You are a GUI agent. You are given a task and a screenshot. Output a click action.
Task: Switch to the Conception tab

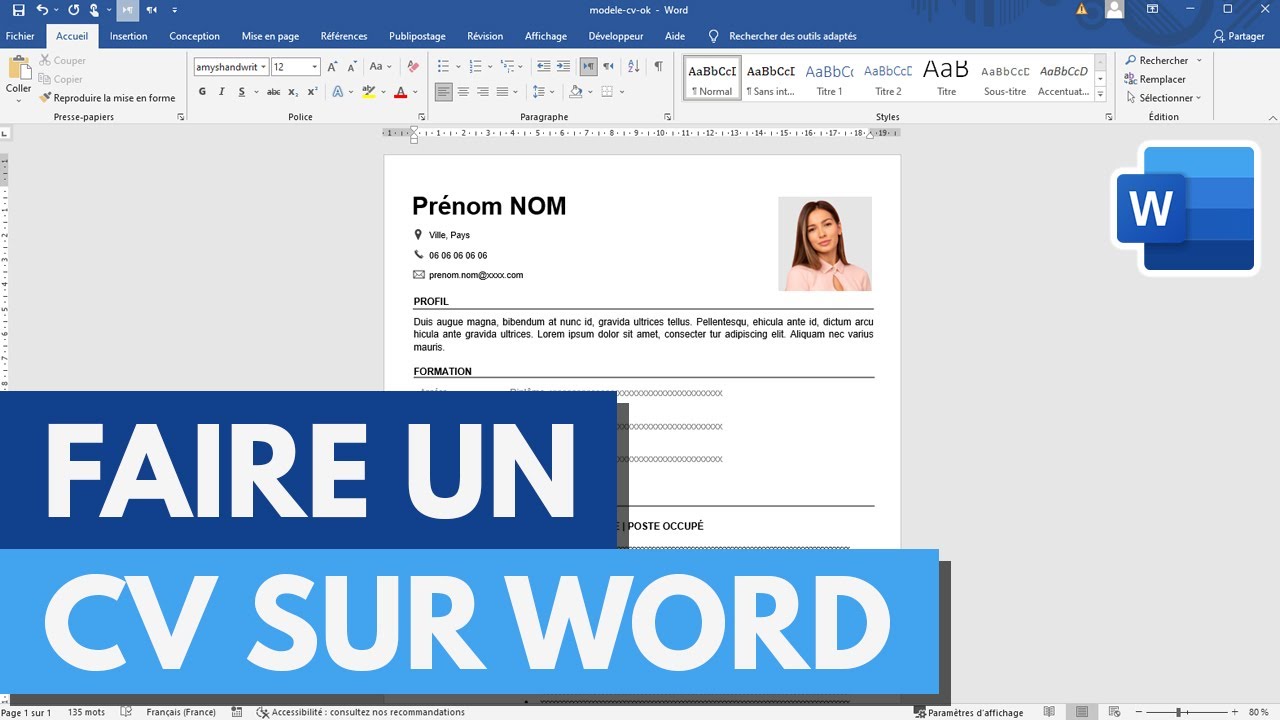[x=194, y=36]
